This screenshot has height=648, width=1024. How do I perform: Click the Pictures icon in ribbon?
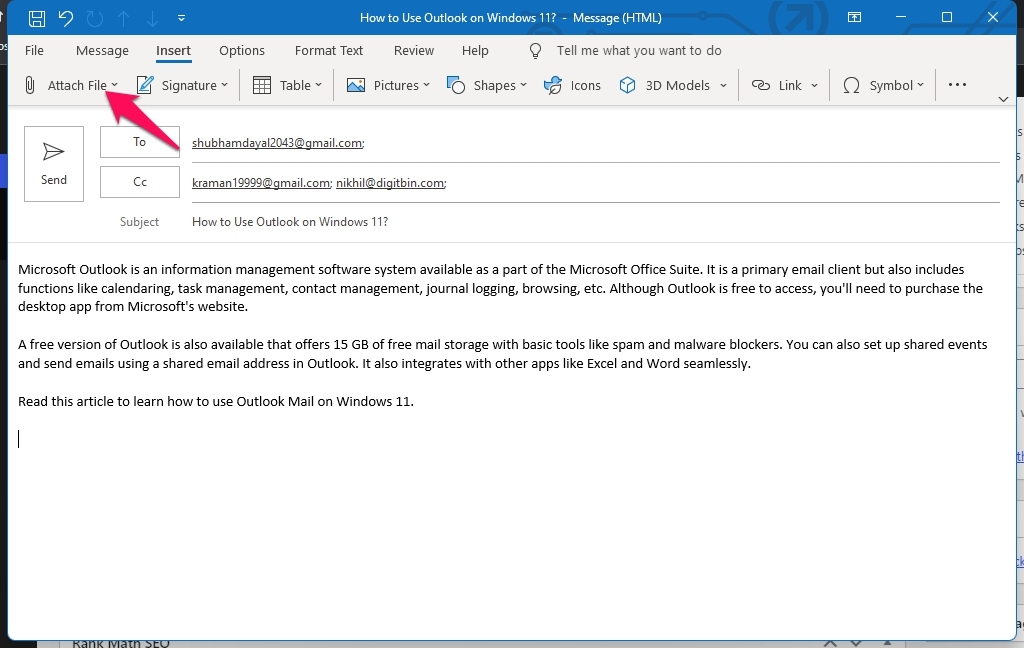pos(356,86)
